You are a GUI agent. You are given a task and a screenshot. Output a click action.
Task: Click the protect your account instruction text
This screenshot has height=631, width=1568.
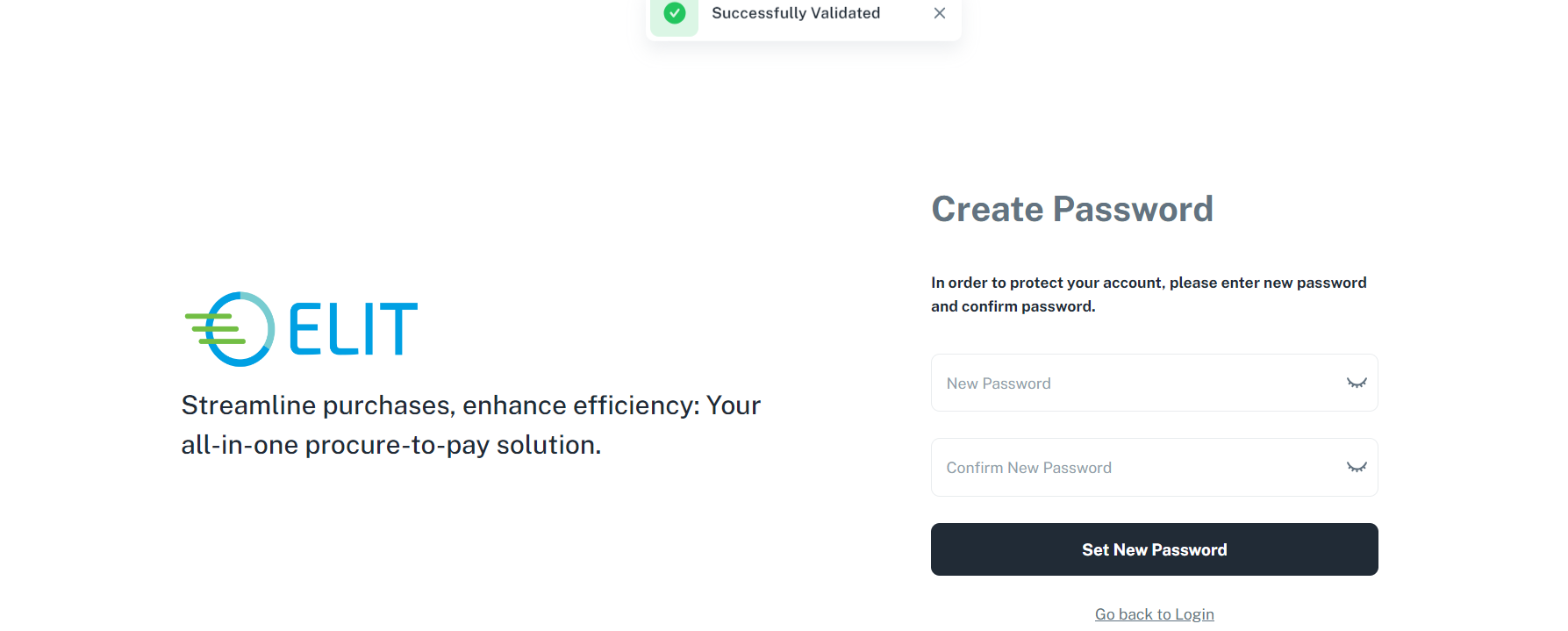point(1148,283)
